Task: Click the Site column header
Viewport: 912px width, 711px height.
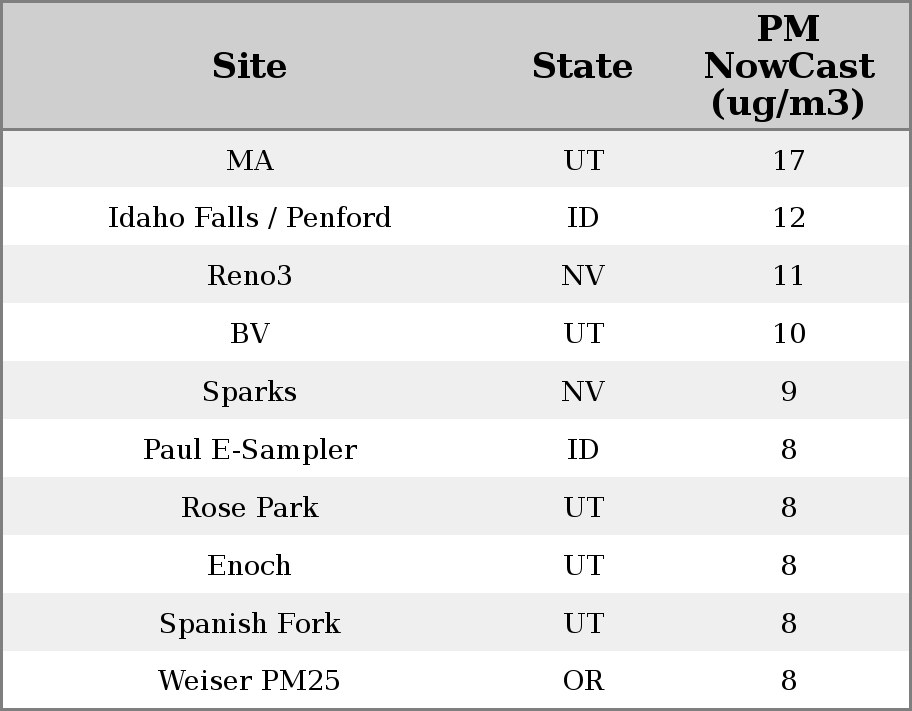Action: click(249, 66)
